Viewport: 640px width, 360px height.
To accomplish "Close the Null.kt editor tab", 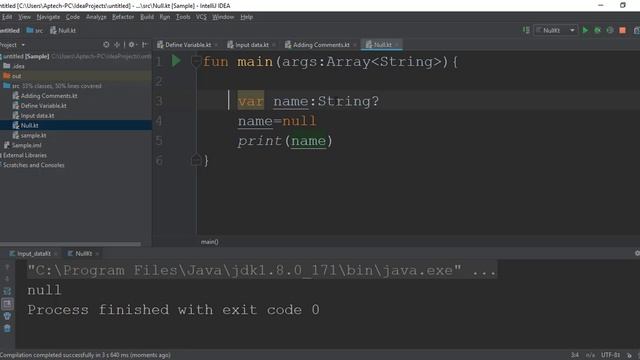I will click(x=397, y=45).
